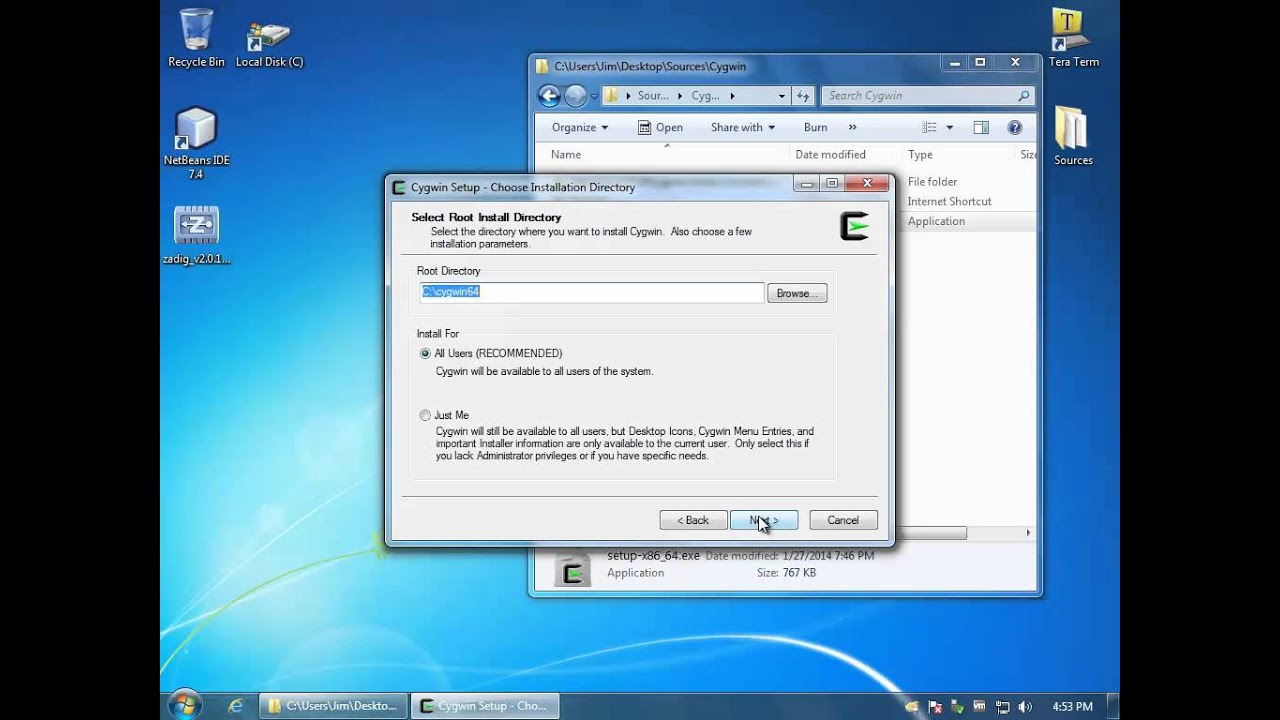Select the All Users (RECOMMENDED) radio button
This screenshot has width=1280, height=720.
click(425, 353)
